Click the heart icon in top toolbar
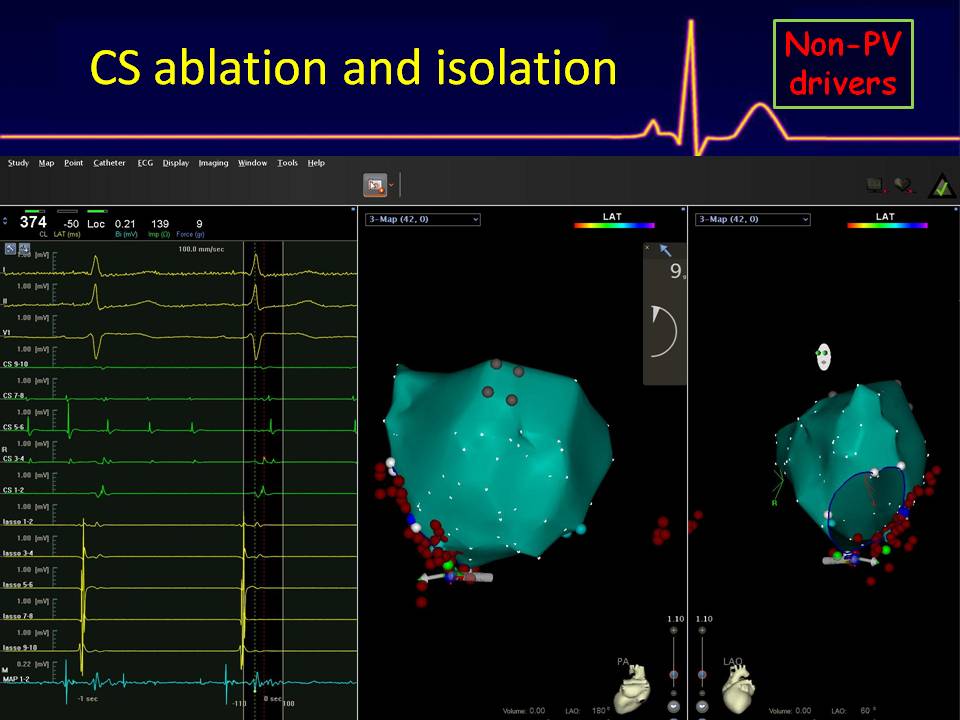The image size is (960, 720). (x=904, y=185)
